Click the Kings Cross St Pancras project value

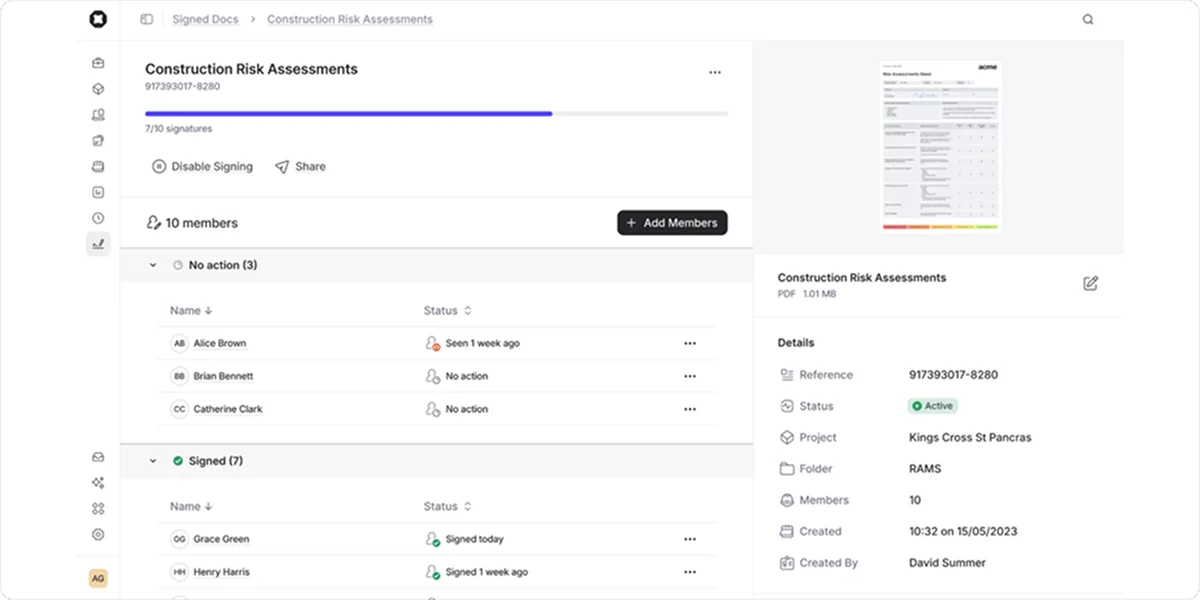click(970, 438)
